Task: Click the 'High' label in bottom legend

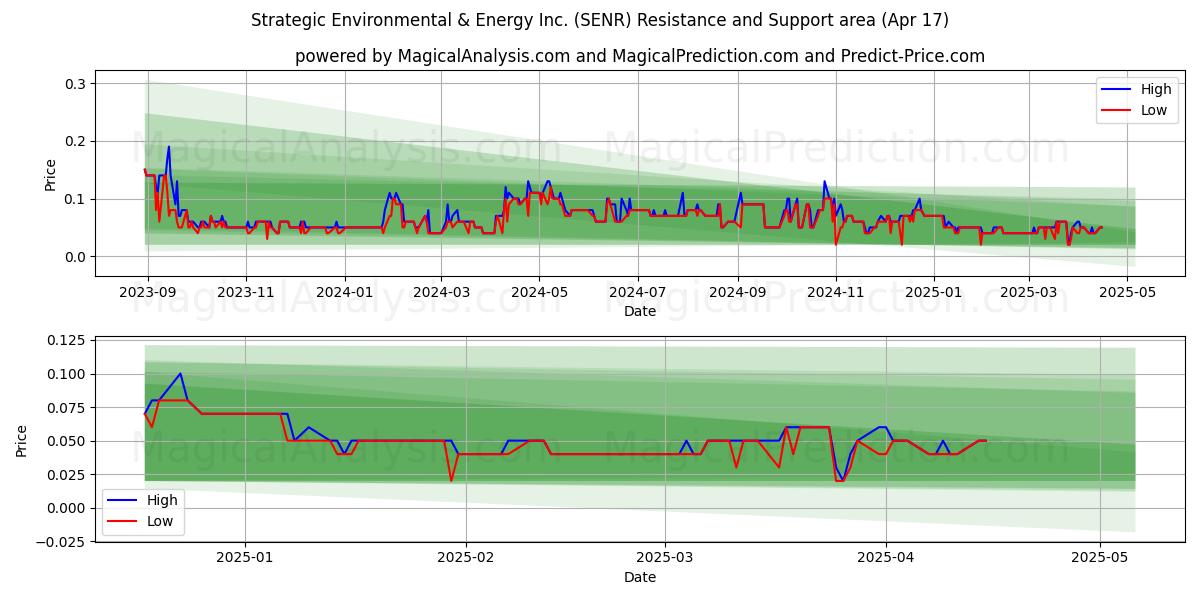Action: [162, 500]
